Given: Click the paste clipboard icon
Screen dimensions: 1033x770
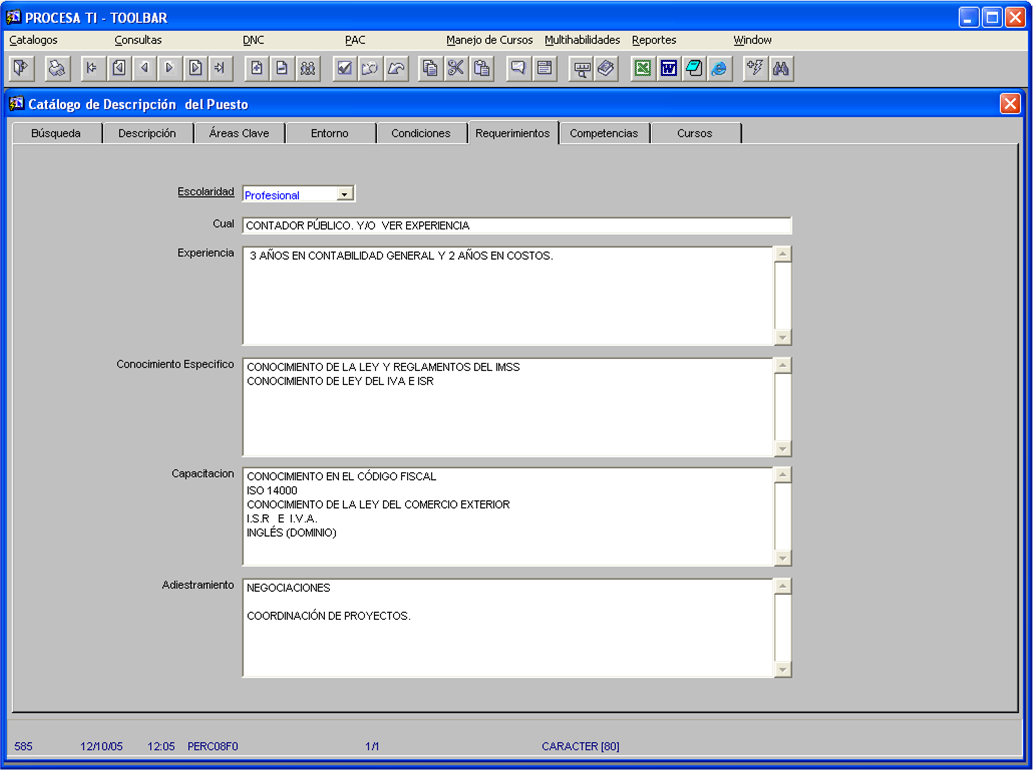Looking at the screenshot, I should point(482,68).
